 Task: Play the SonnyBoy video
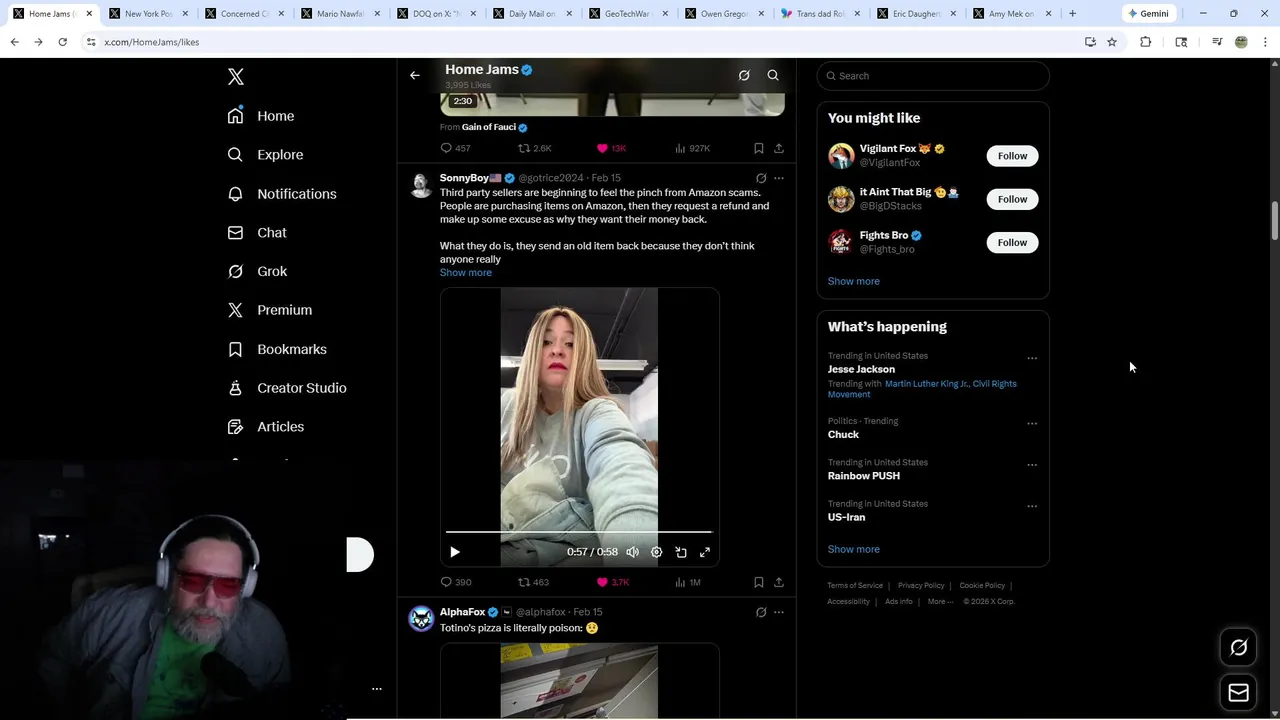[455, 552]
